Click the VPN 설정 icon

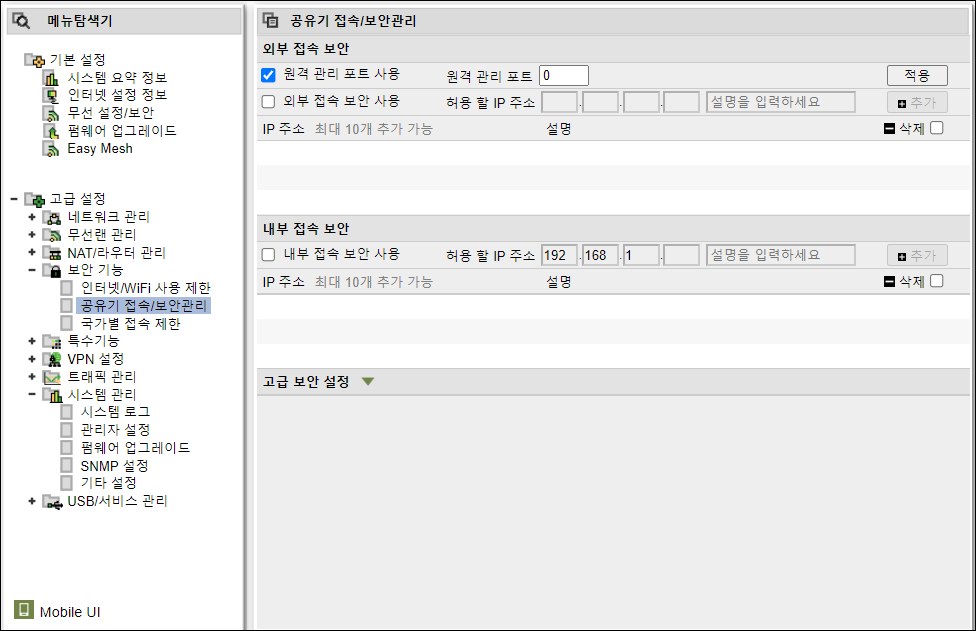52,359
